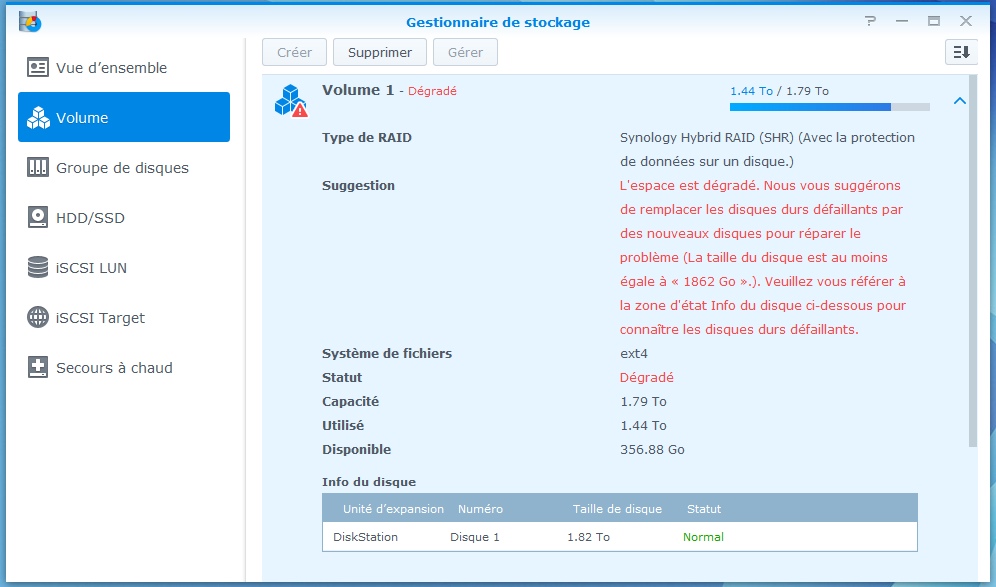
Task: Click the Secours à chaud plus icon
Action: [x=37, y=367]
